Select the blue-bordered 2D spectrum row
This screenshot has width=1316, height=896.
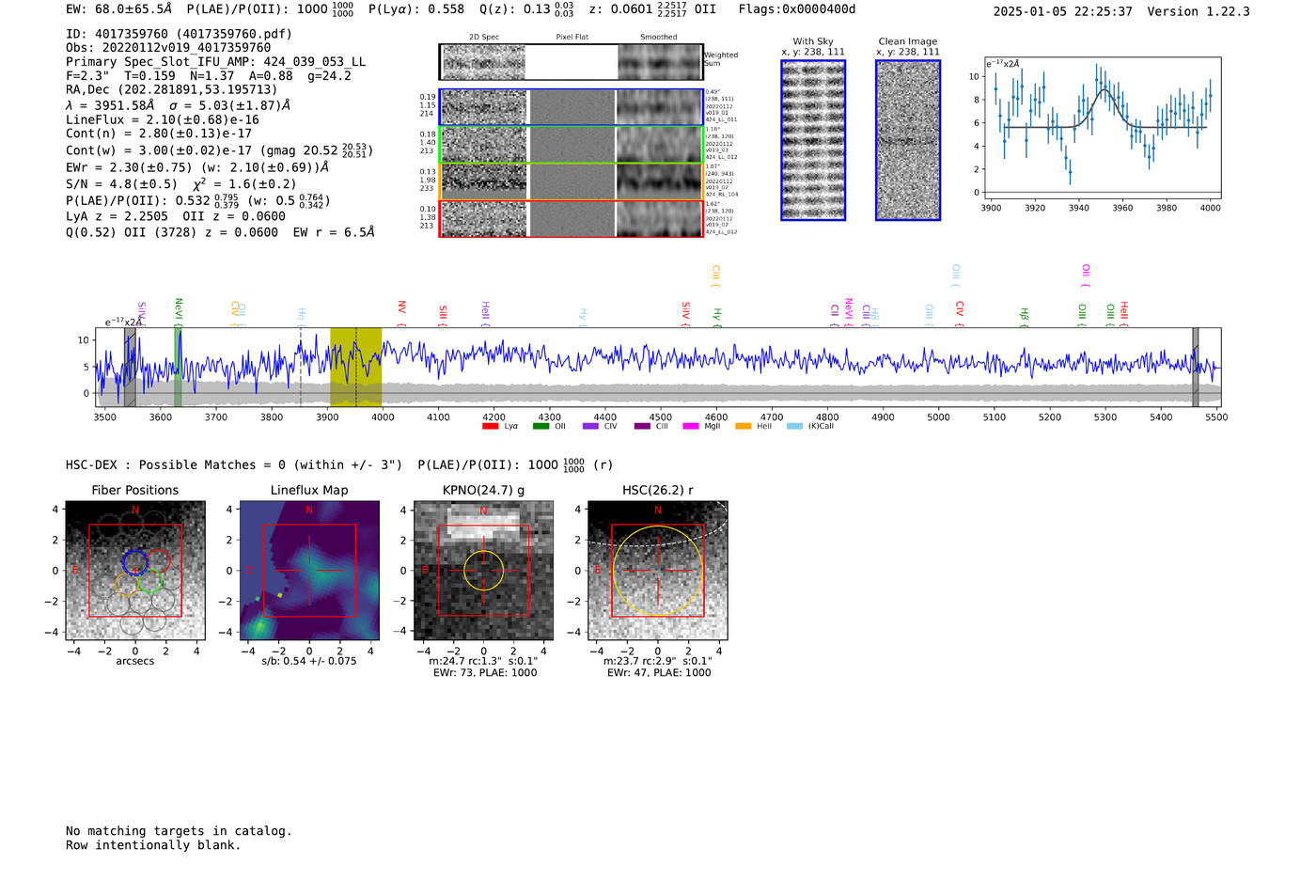coord(571,107)
